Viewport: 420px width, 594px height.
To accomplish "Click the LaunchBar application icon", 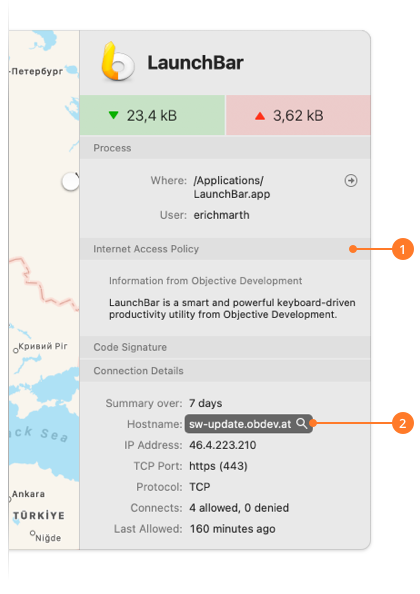I will click(x=118, y=62).
